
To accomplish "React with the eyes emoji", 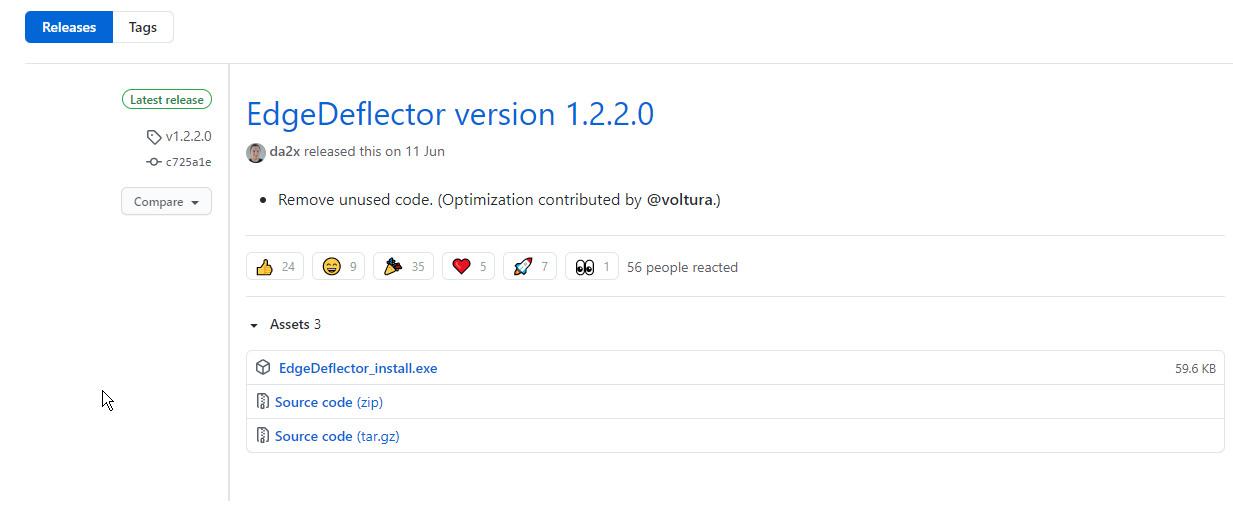I will pos(592,266).
